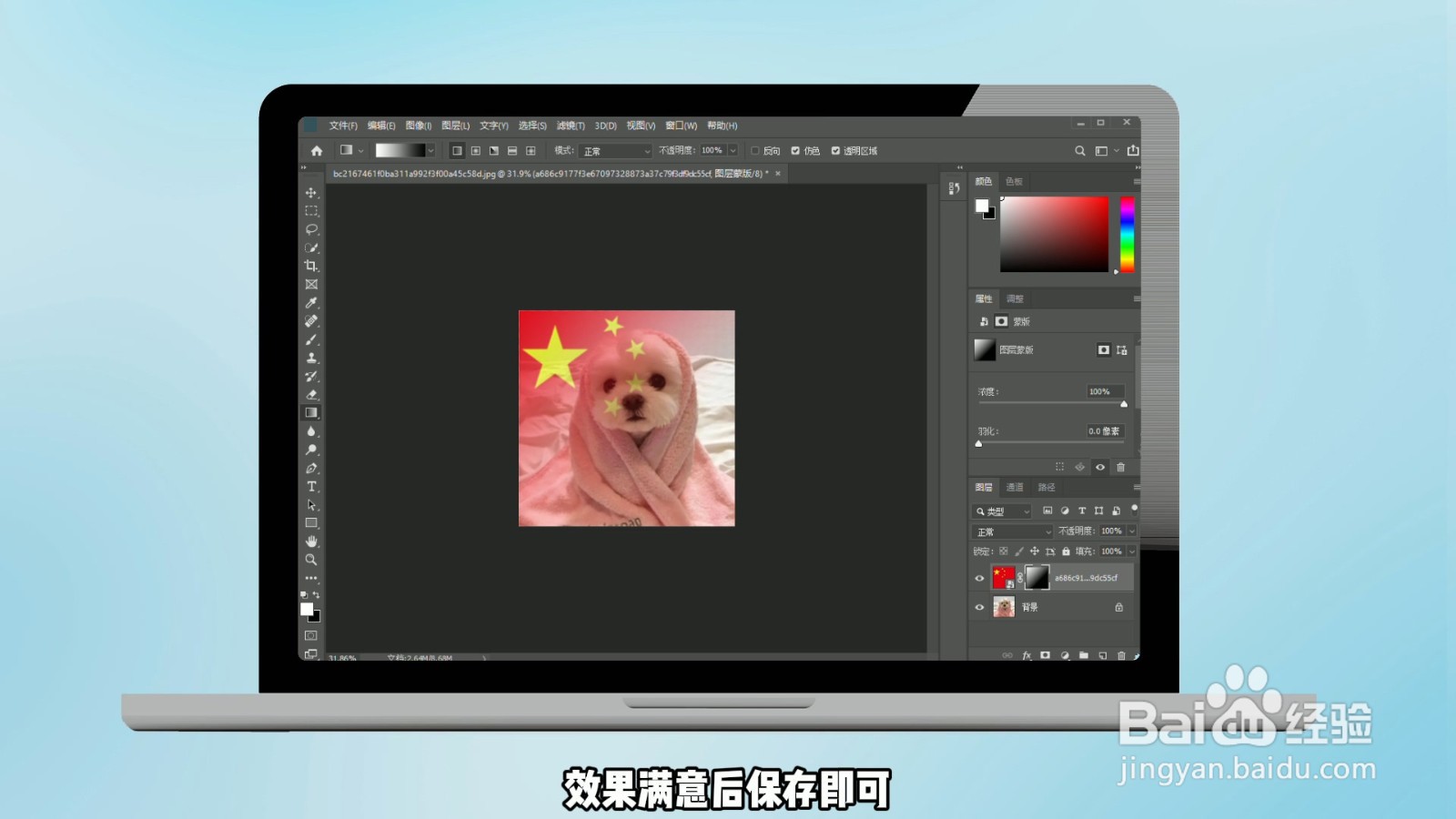Switch to the 路径 (Paths) tab
This screenshot has height=819, width=1456.
(x=1046, y=488)
